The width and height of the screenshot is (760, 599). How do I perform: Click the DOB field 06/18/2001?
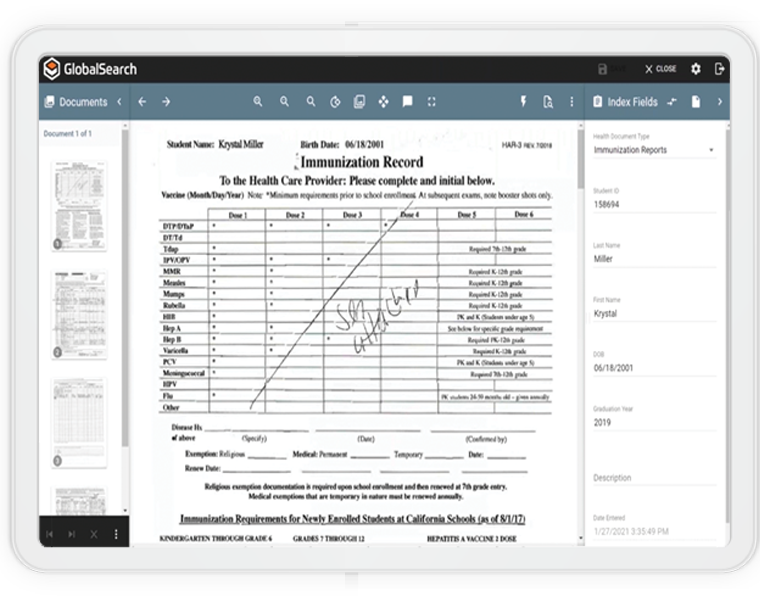pos(654,368)
